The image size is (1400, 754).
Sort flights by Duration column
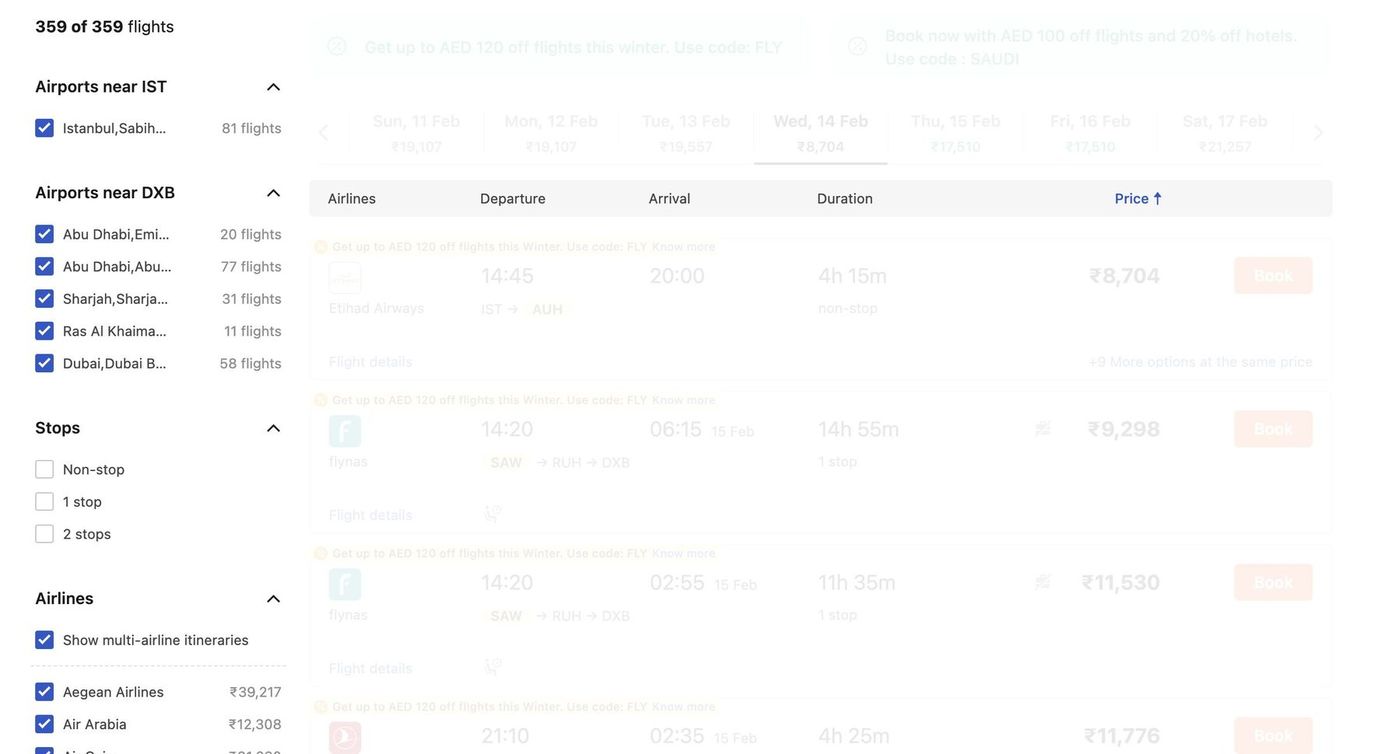click(845, 198)
